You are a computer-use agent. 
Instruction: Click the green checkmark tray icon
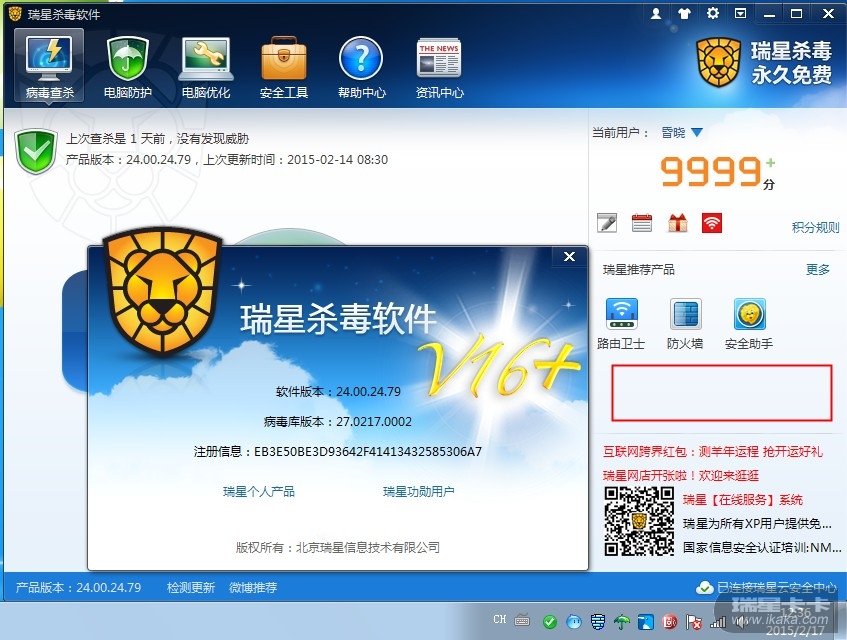coord(550,622)
